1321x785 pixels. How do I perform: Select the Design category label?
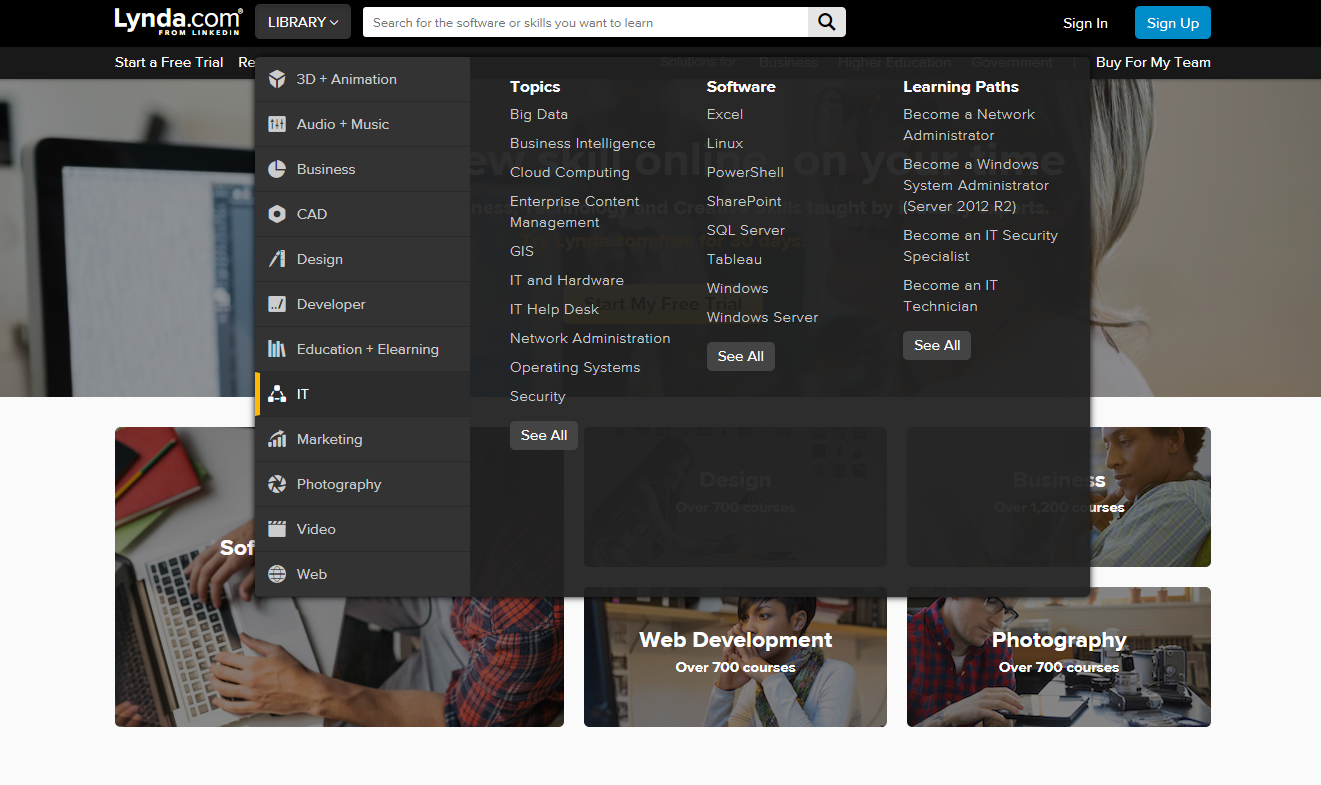320,259
